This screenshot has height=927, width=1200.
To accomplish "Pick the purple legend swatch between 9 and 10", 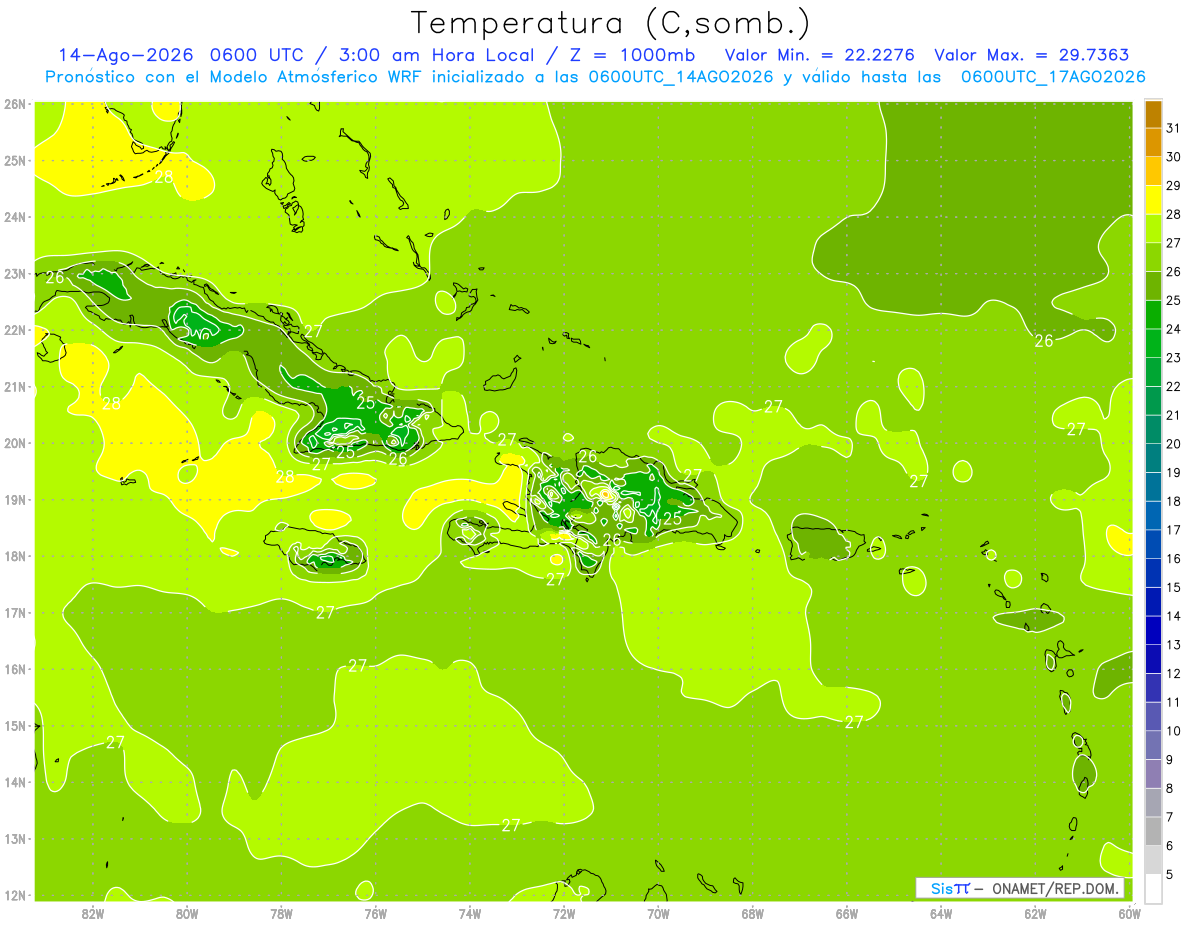I will [x=1153, y=745].
